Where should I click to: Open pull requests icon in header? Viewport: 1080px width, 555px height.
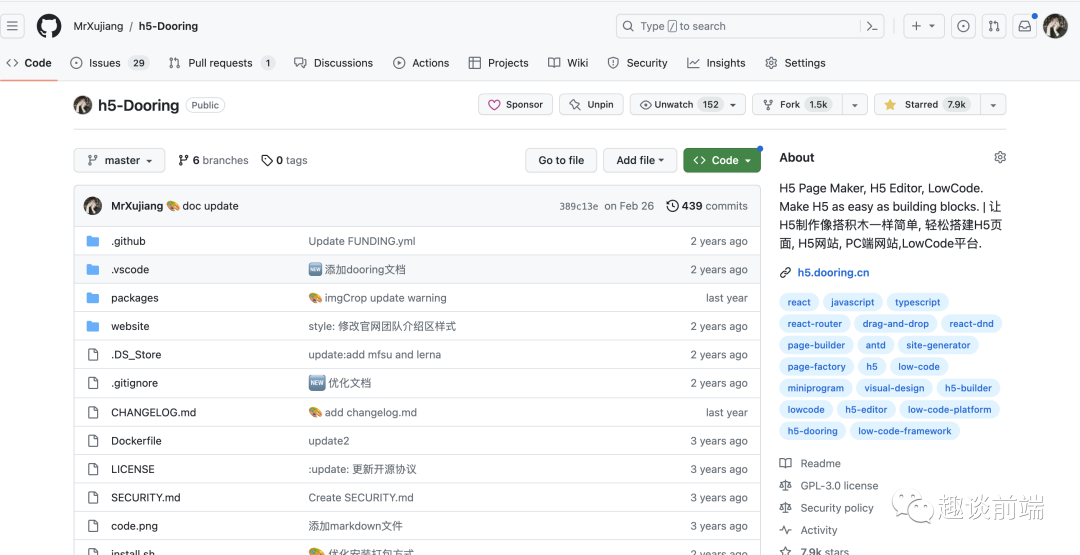tap(994, 26)
